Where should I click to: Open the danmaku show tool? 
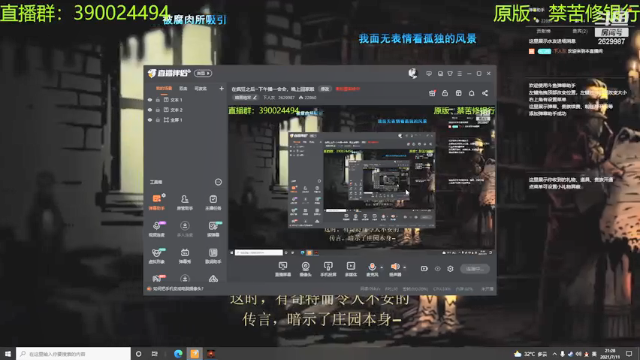point(184,256)
